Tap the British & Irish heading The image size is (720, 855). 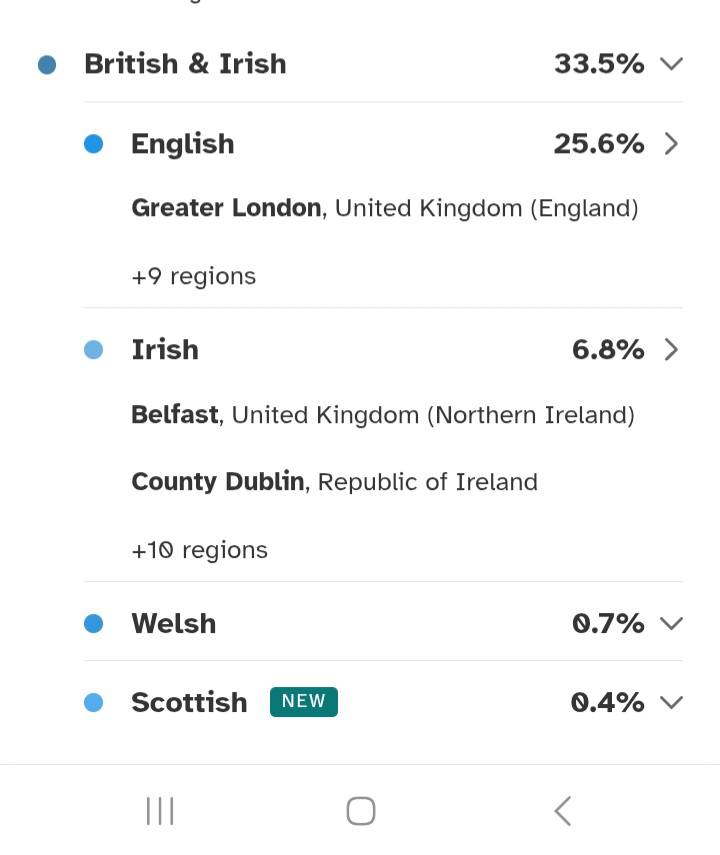pos(185,64)
